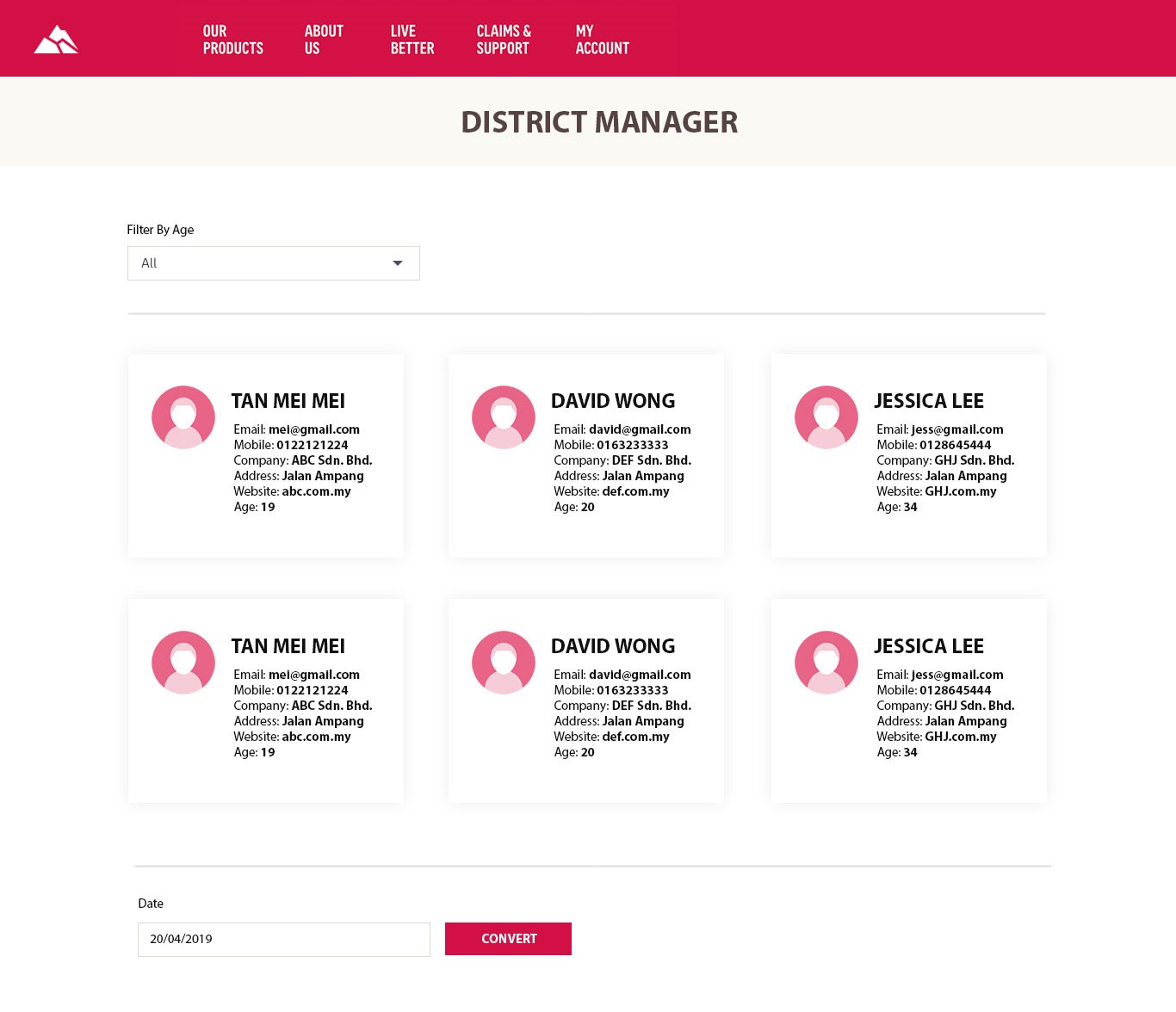This screenshot has width=1176, height=1012.
Task: Go to the About Us menu
Action: click(324, 40)
